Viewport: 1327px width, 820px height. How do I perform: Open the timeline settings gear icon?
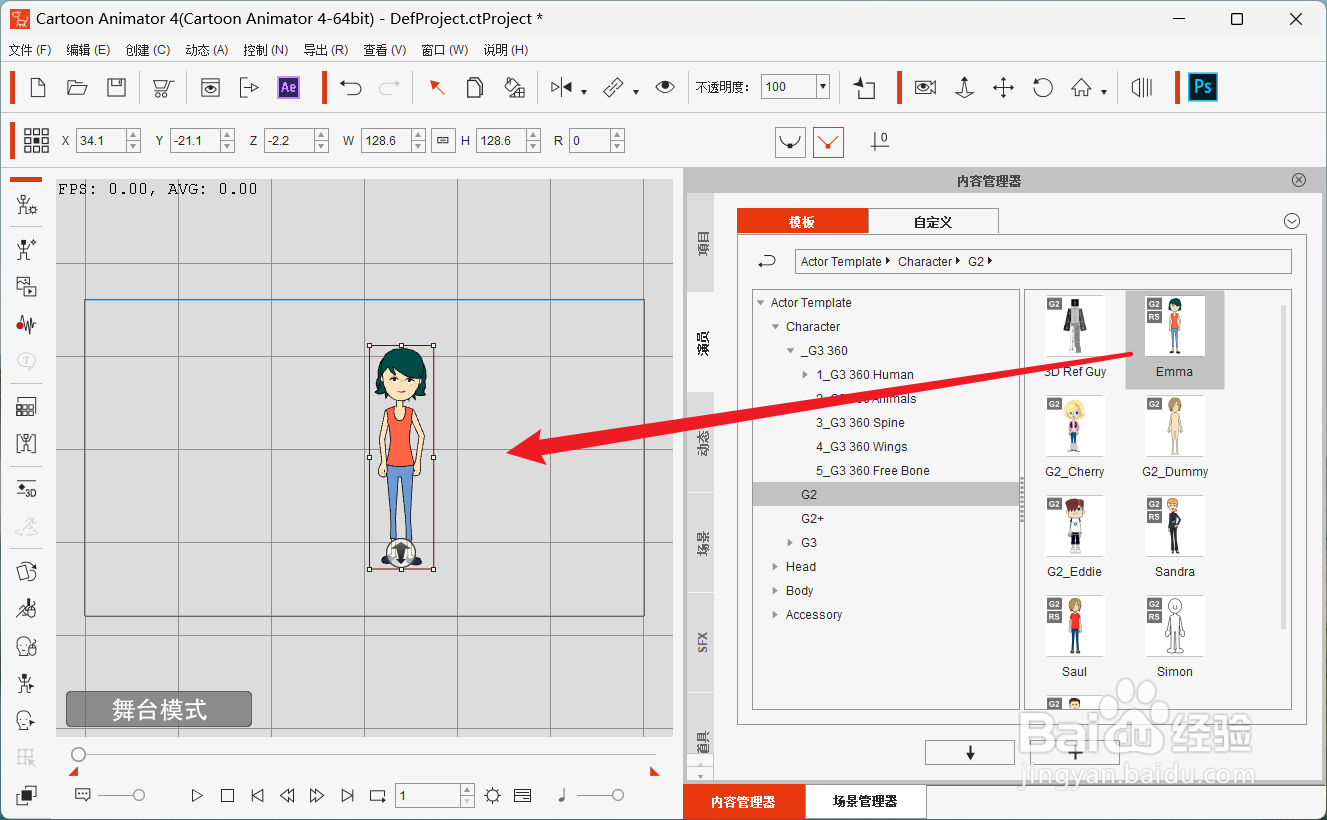pyautogui.click(x=492, y=796)
